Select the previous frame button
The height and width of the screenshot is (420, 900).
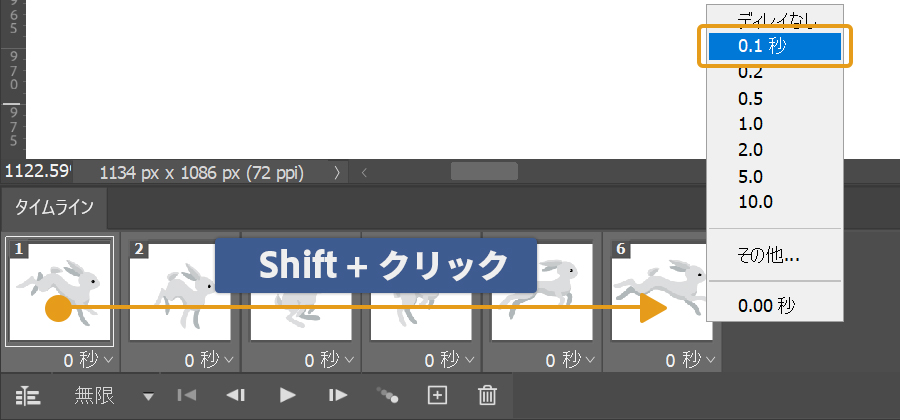[x=236, y=395]
